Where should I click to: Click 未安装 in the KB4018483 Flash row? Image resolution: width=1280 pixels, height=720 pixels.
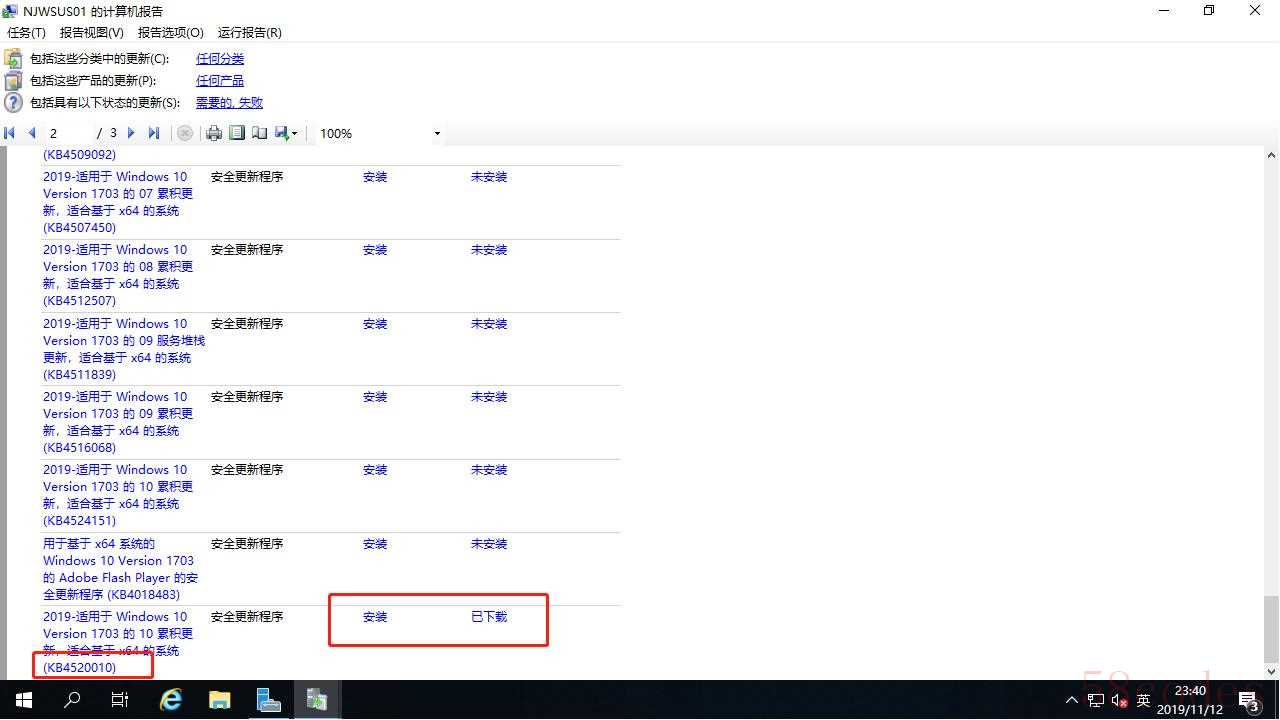click(x=489, y=544)
